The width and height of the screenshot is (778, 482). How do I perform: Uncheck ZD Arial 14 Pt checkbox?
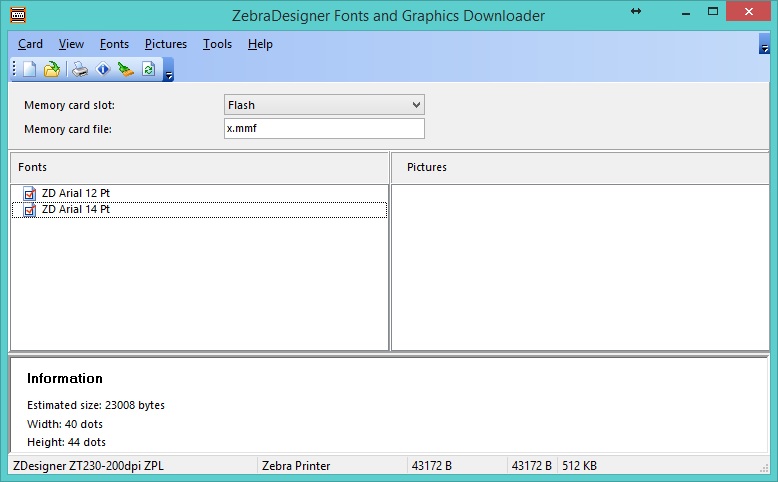click(29, 210)
